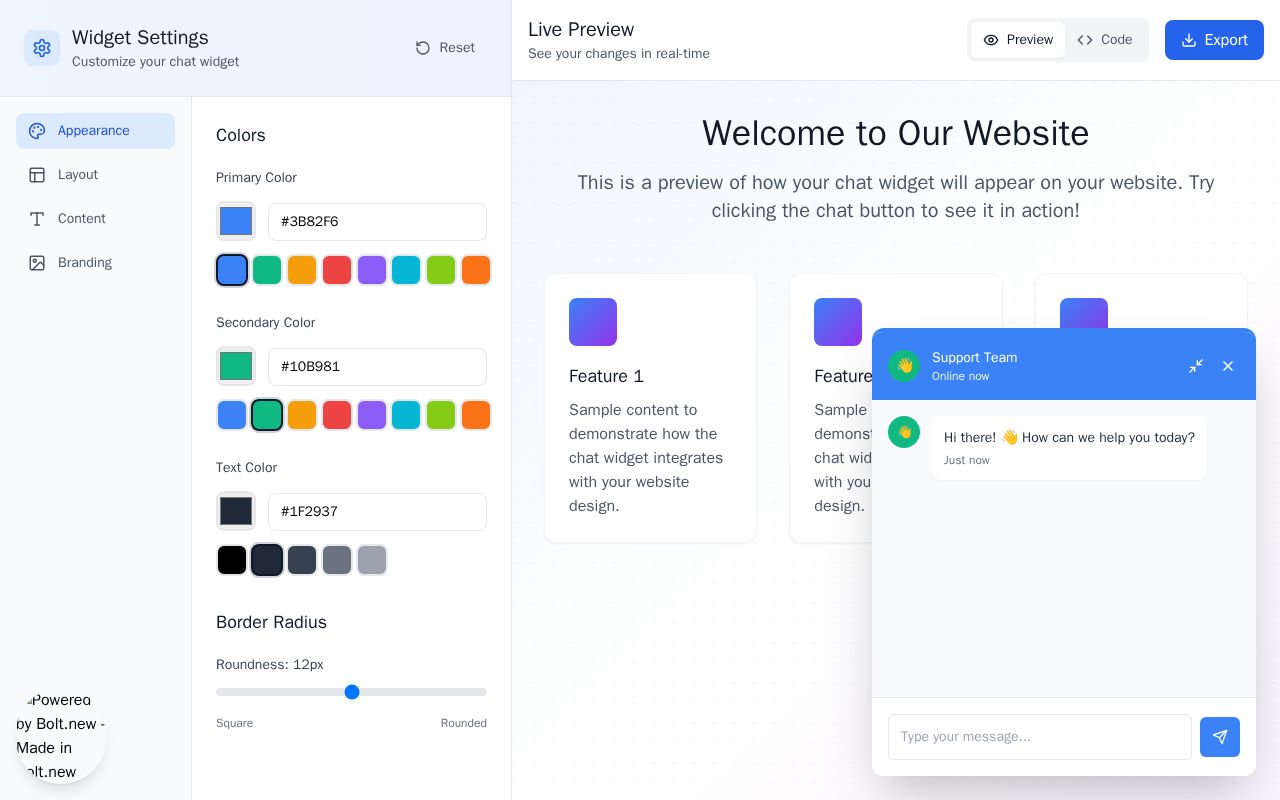The image size is (1280, 800).
Task: Click the 'Online now' status text
Action: pos(960,376)
